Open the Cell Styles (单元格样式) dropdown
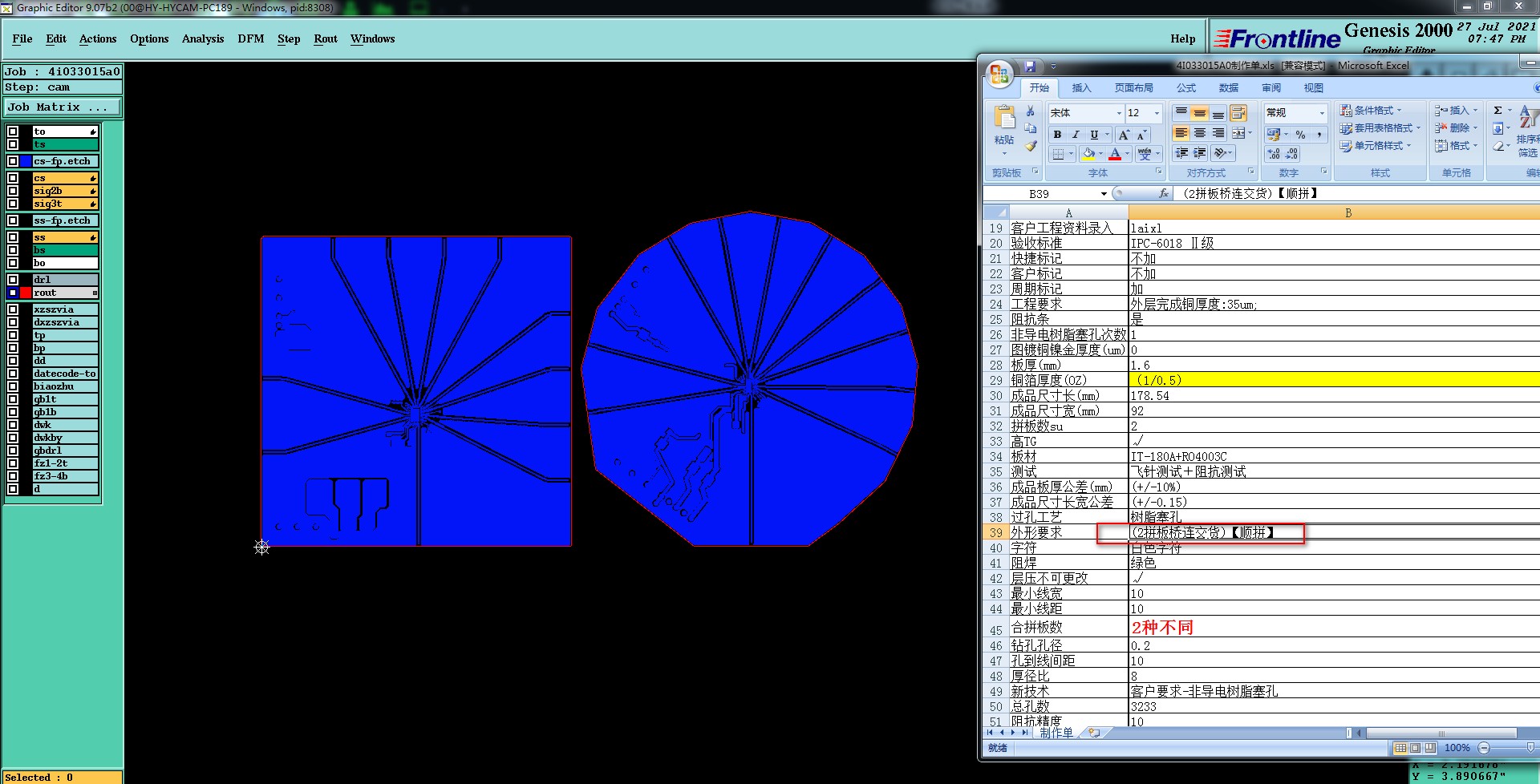This screenshot has height=784, width=1540. pyautogui.click(x=1375, y=146)
